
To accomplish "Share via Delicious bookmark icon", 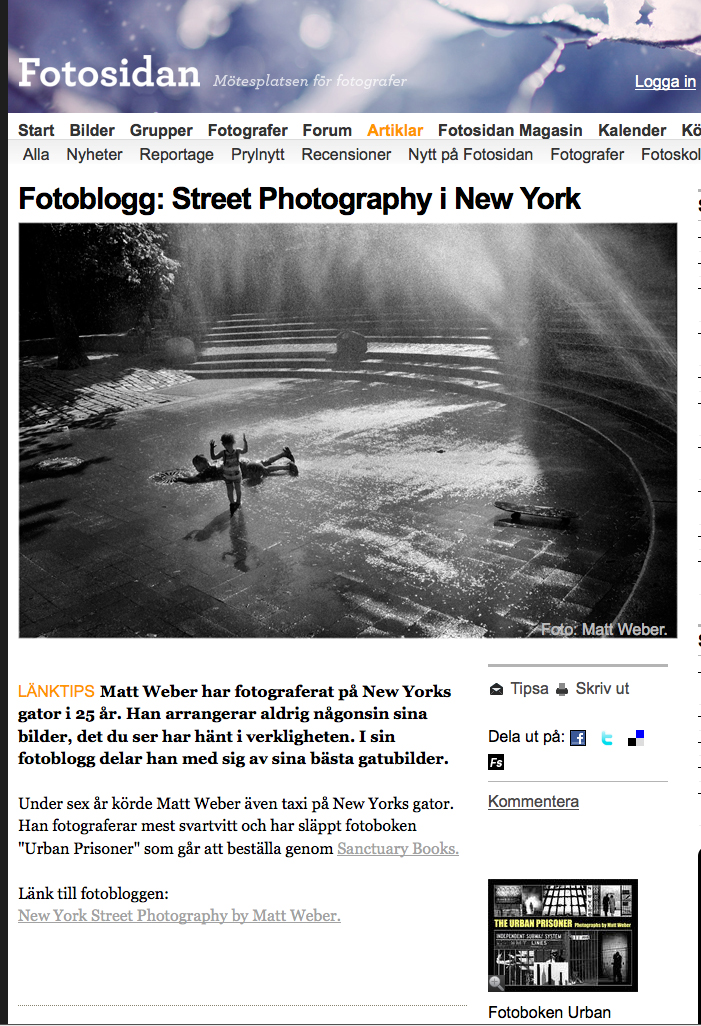I will point(636,738).
